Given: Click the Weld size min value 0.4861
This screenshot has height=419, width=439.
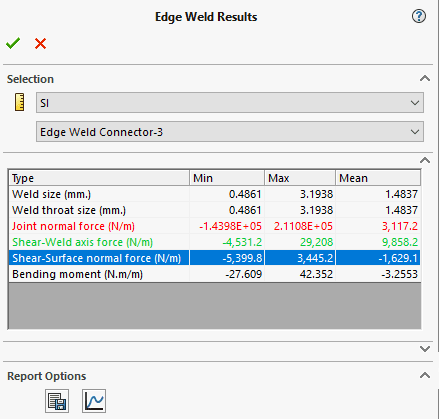Looking at the screenshot, I should point(245,194).
